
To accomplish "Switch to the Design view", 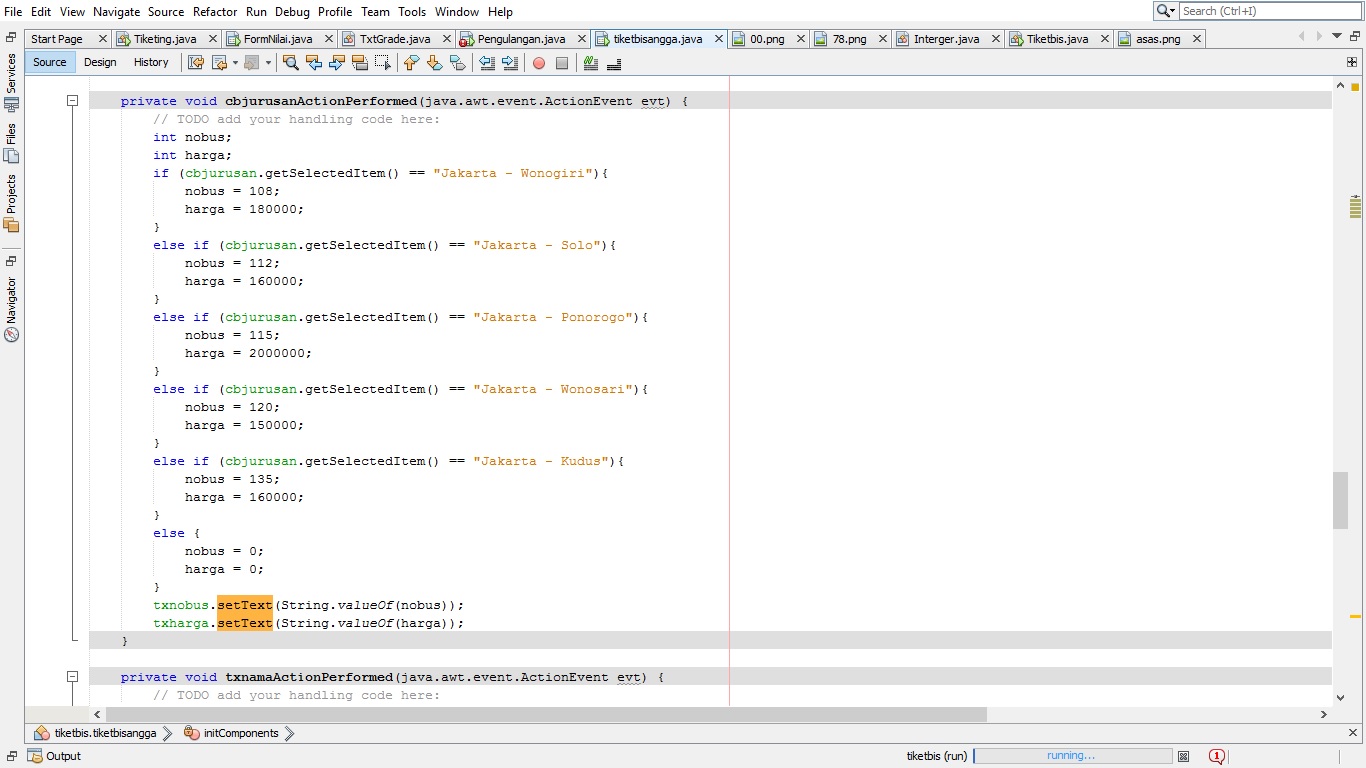I will (x=100, y=62).
